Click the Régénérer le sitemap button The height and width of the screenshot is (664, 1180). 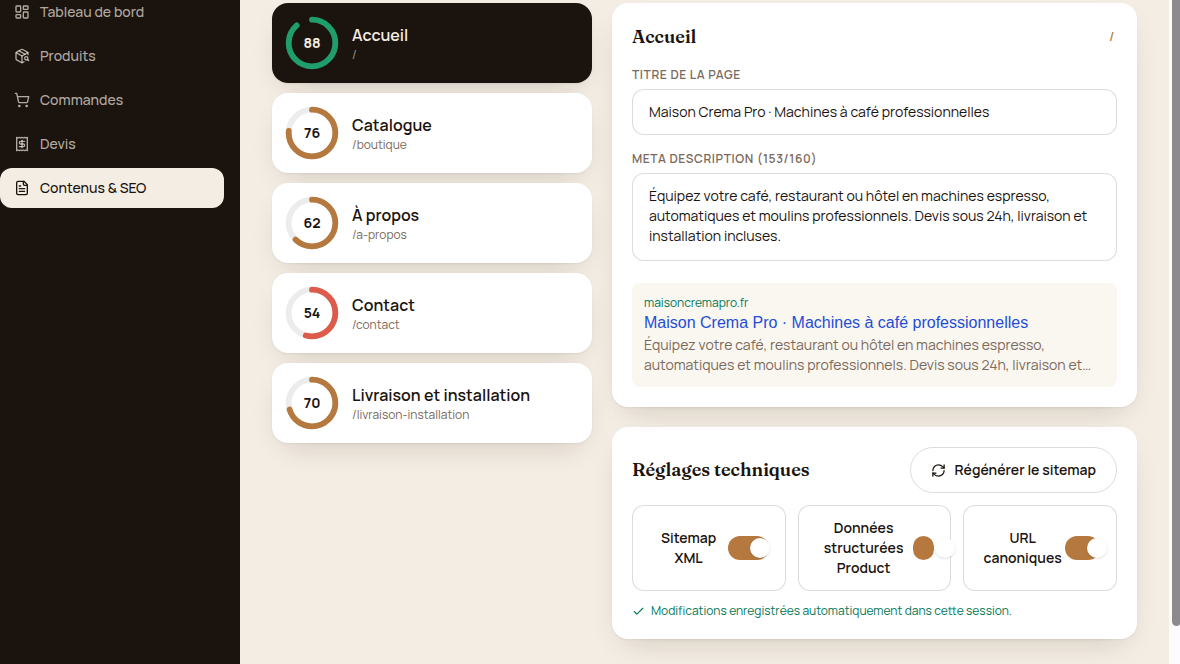tap(1013, 471)
